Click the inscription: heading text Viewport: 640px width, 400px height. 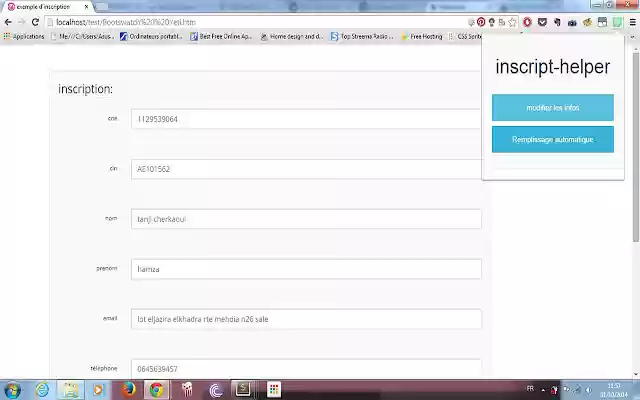(x=85, y=89)
